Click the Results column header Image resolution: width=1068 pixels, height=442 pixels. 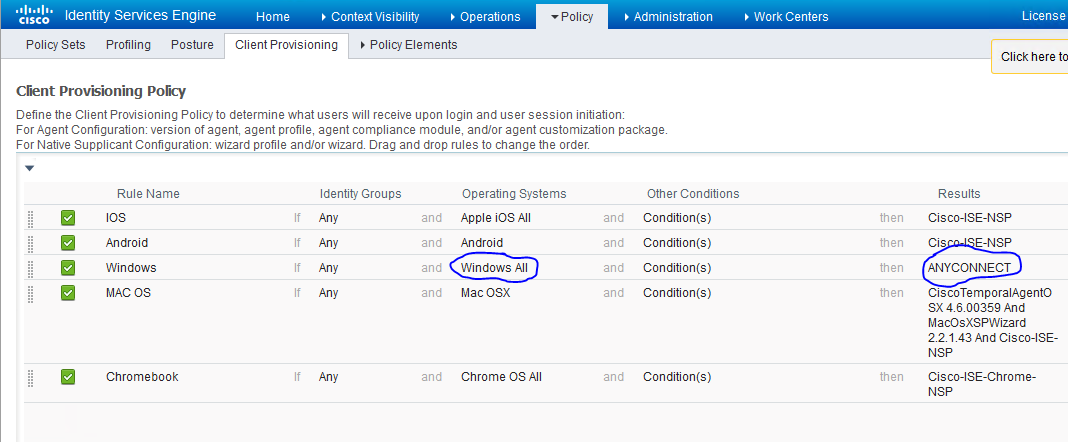tap(959, 193)
